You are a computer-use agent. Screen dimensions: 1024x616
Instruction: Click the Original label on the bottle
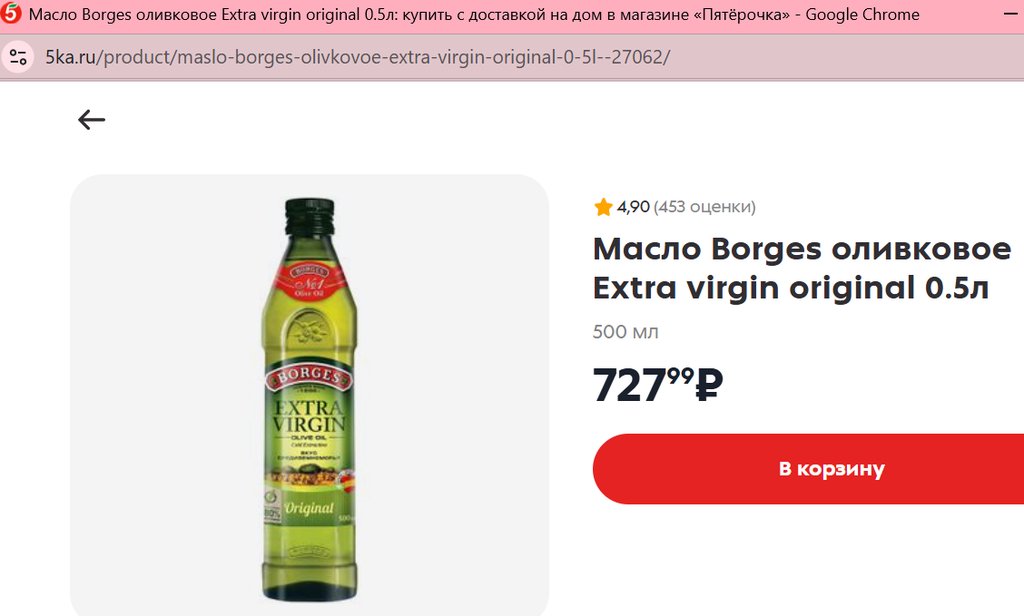308,508
